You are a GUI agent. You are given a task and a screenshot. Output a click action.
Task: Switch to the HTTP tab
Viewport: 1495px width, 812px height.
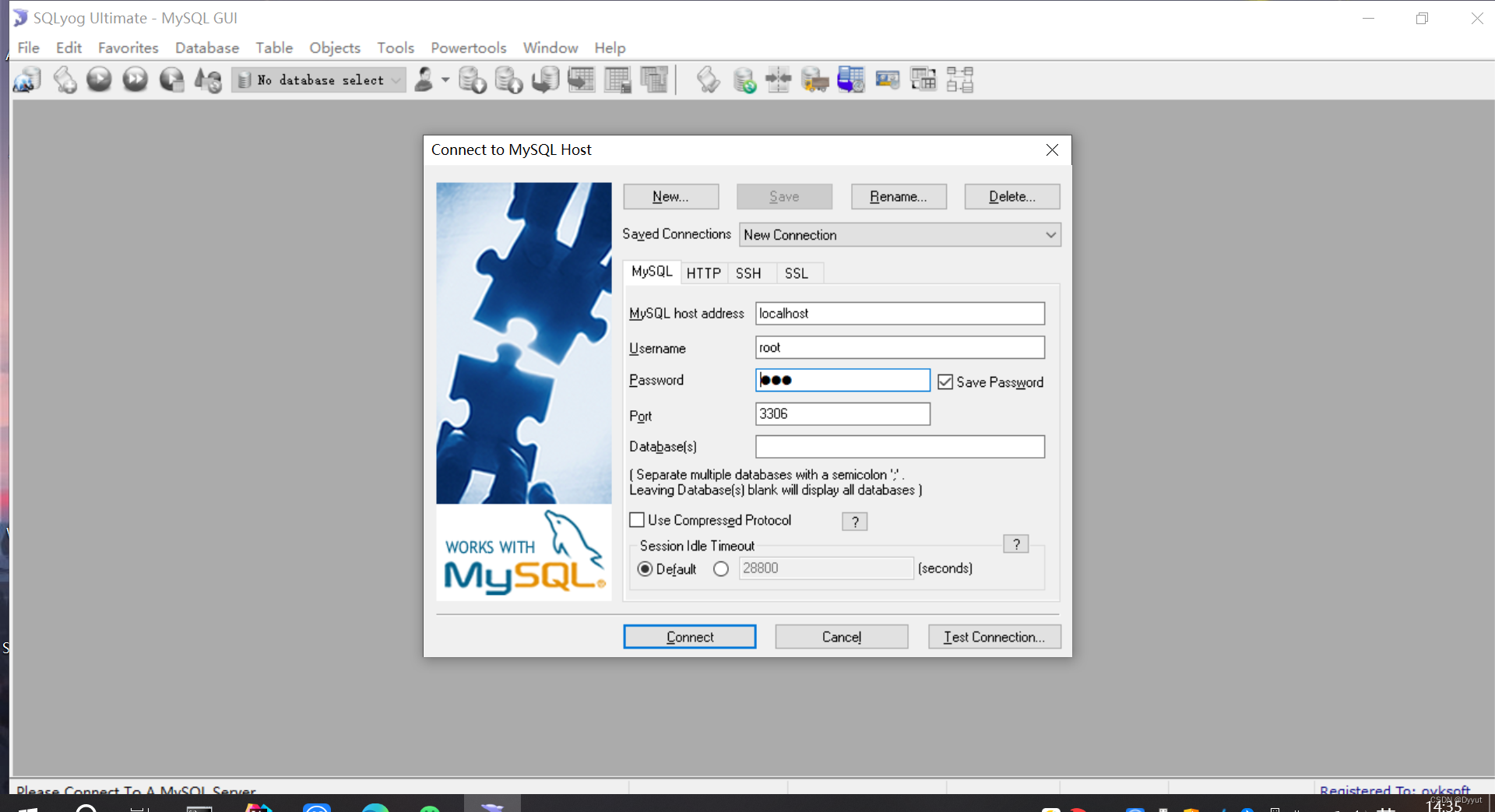pos(704,273)
